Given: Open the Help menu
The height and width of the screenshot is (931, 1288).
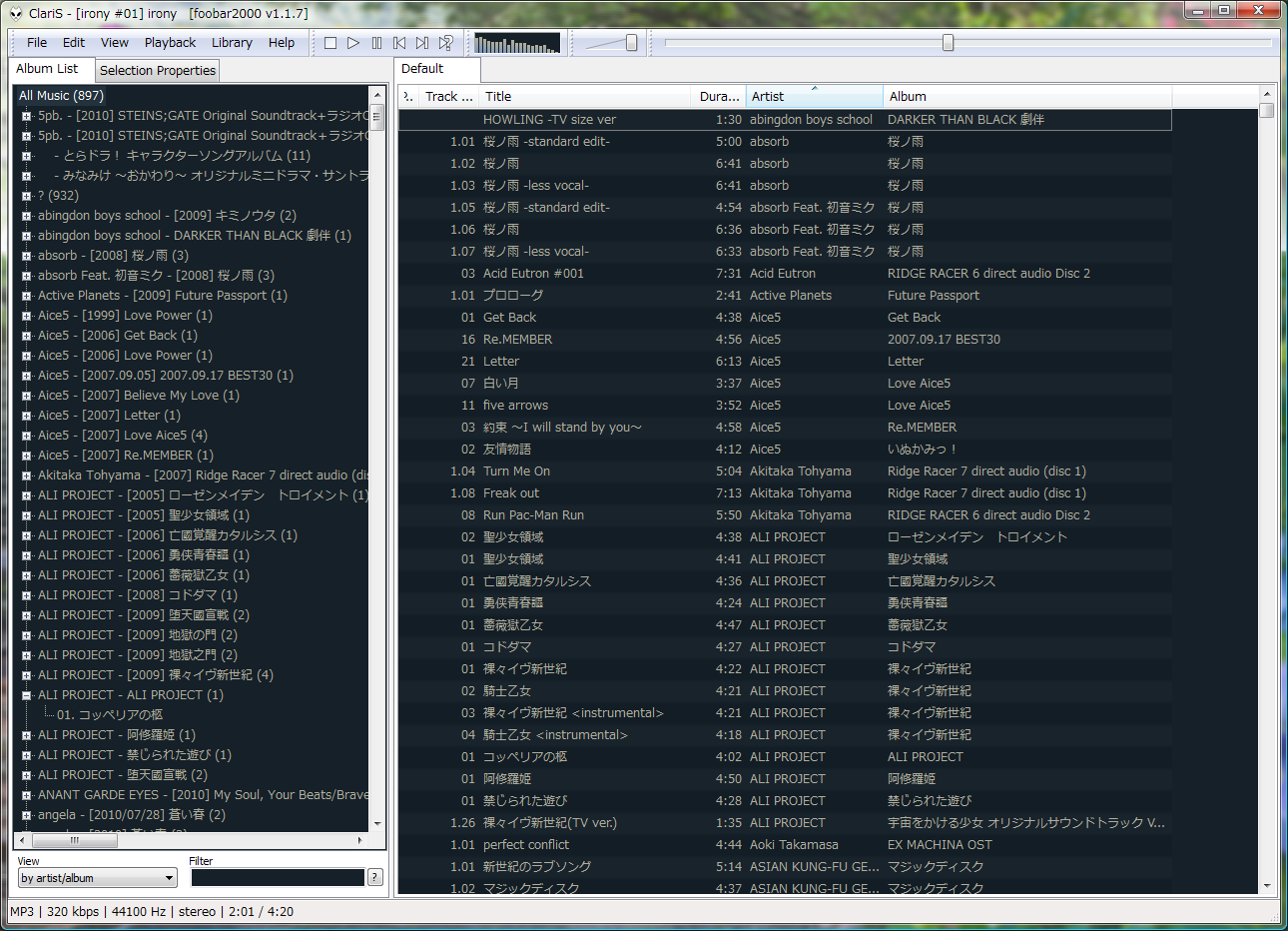Looking at the screenshot, I should 282,43.
